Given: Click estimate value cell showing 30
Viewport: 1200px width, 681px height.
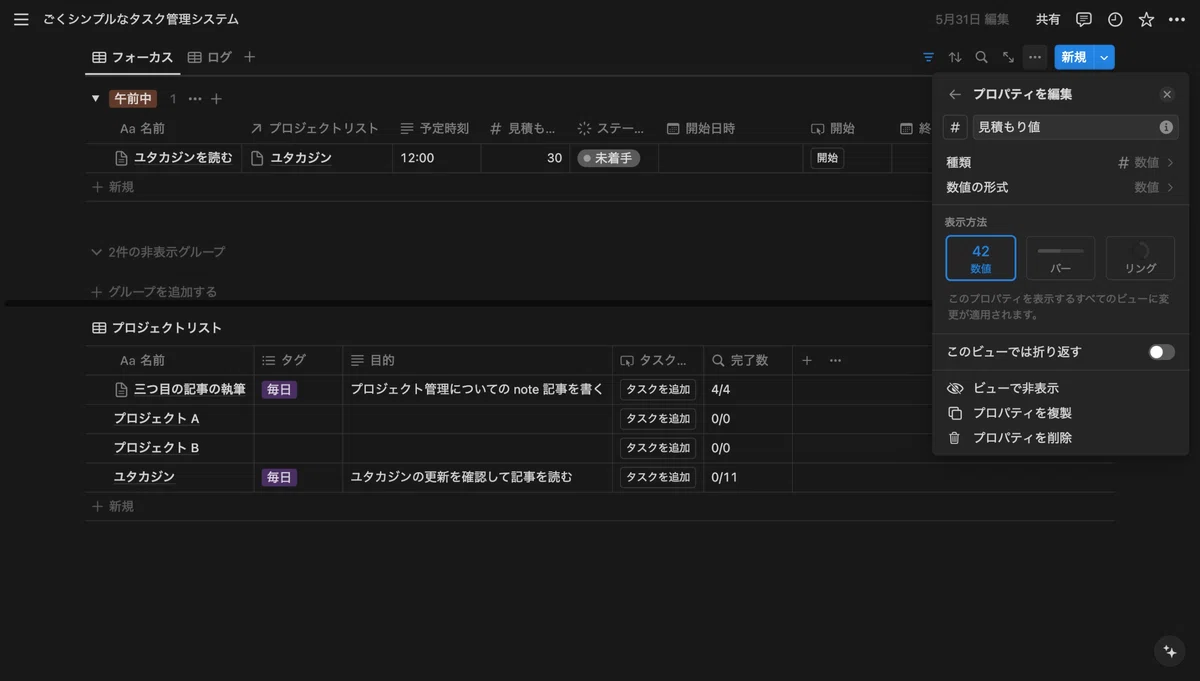Looking at the screenshot, I should pyautogui.click(x=526, y=158).
